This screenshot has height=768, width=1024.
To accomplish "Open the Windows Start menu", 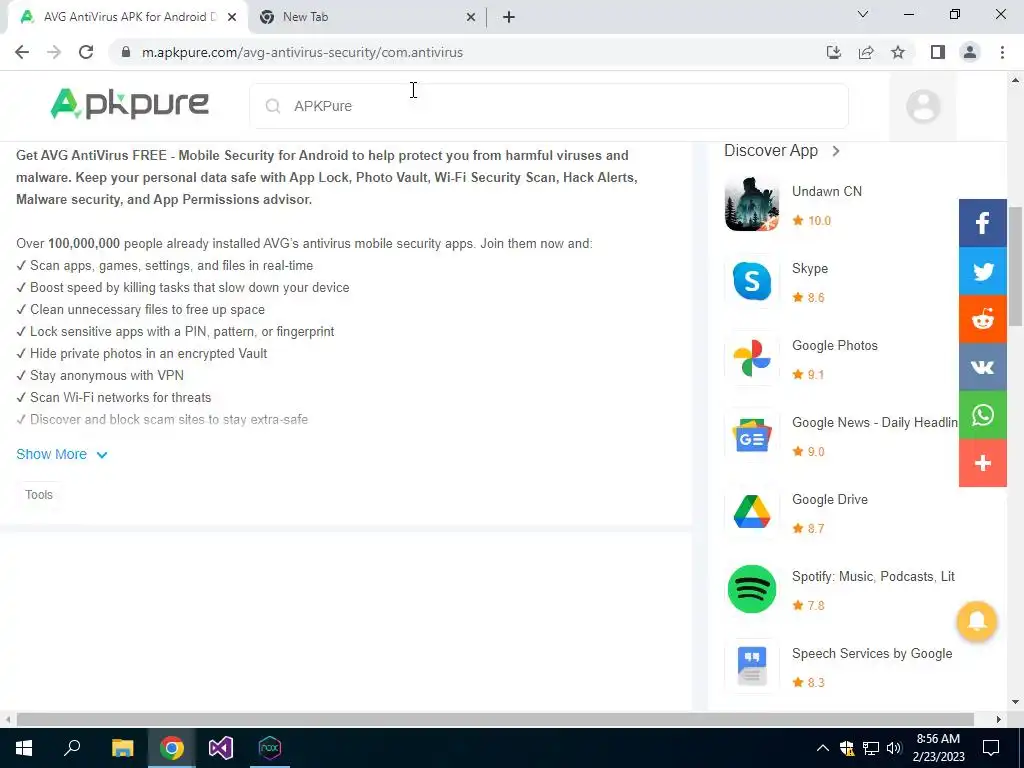I will 24,748.
